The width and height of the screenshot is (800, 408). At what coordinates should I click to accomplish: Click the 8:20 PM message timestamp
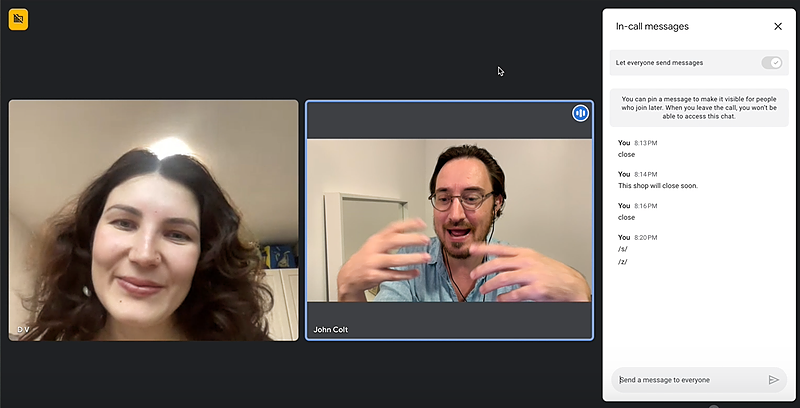click(x=645, y=237)
